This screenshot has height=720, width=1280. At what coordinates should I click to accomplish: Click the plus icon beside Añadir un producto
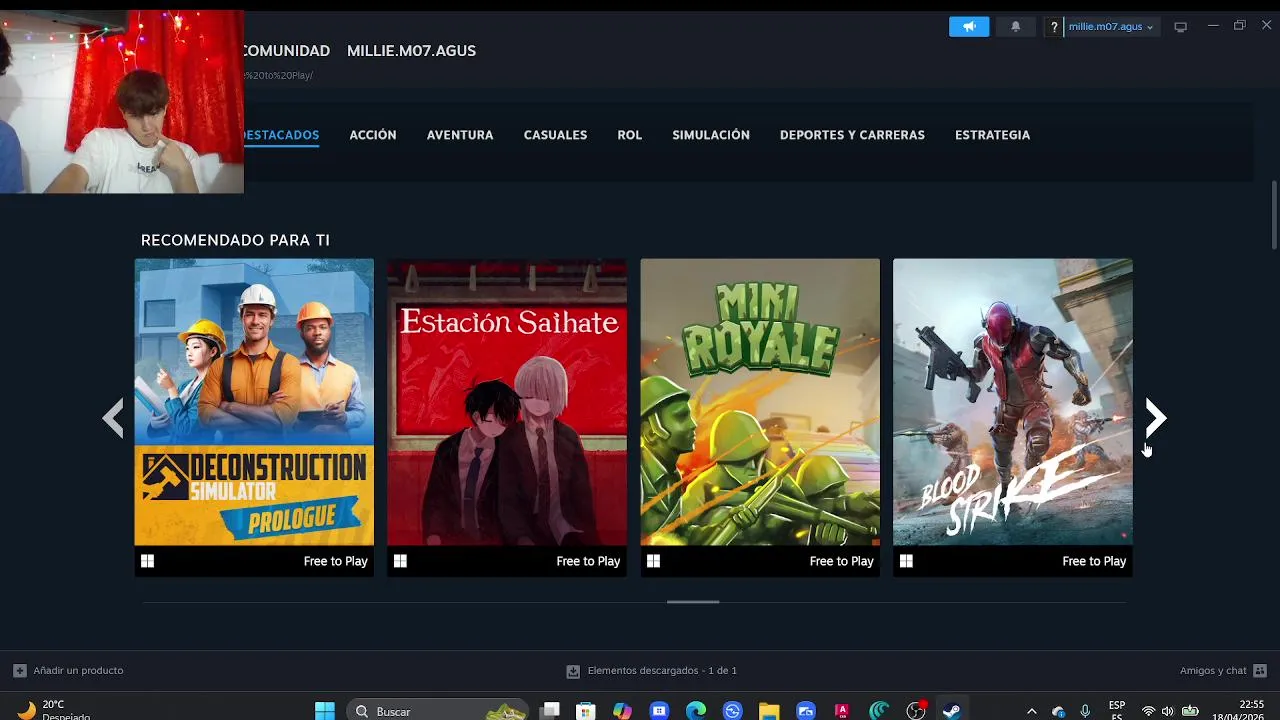coord(20,670)
